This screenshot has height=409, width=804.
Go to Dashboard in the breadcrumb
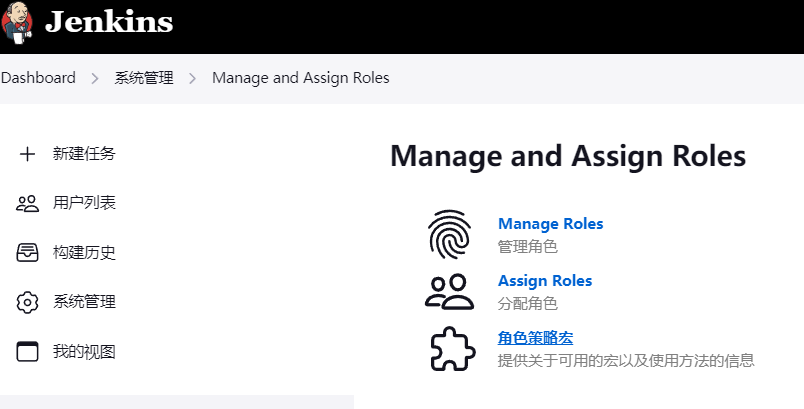(x=38, y=78)
